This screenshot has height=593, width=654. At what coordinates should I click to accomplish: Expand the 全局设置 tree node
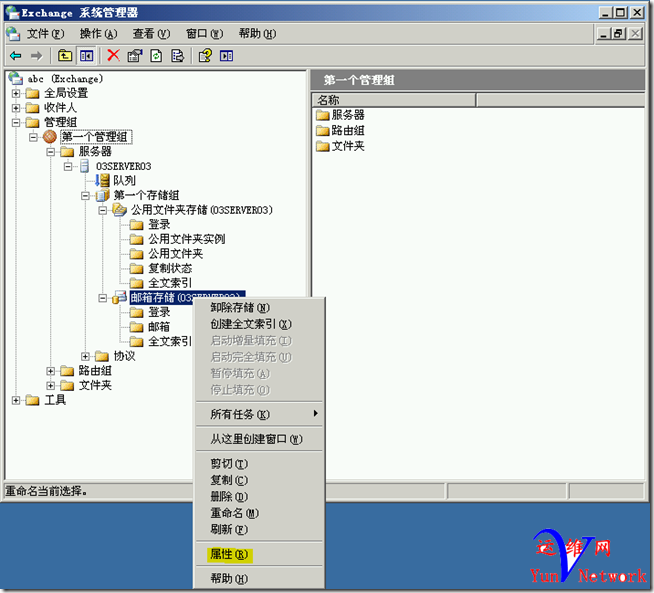[16, 93]
